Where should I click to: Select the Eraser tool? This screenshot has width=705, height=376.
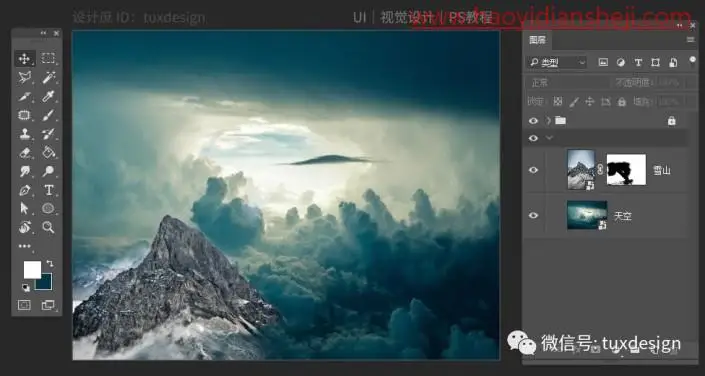tap(24, 152)
